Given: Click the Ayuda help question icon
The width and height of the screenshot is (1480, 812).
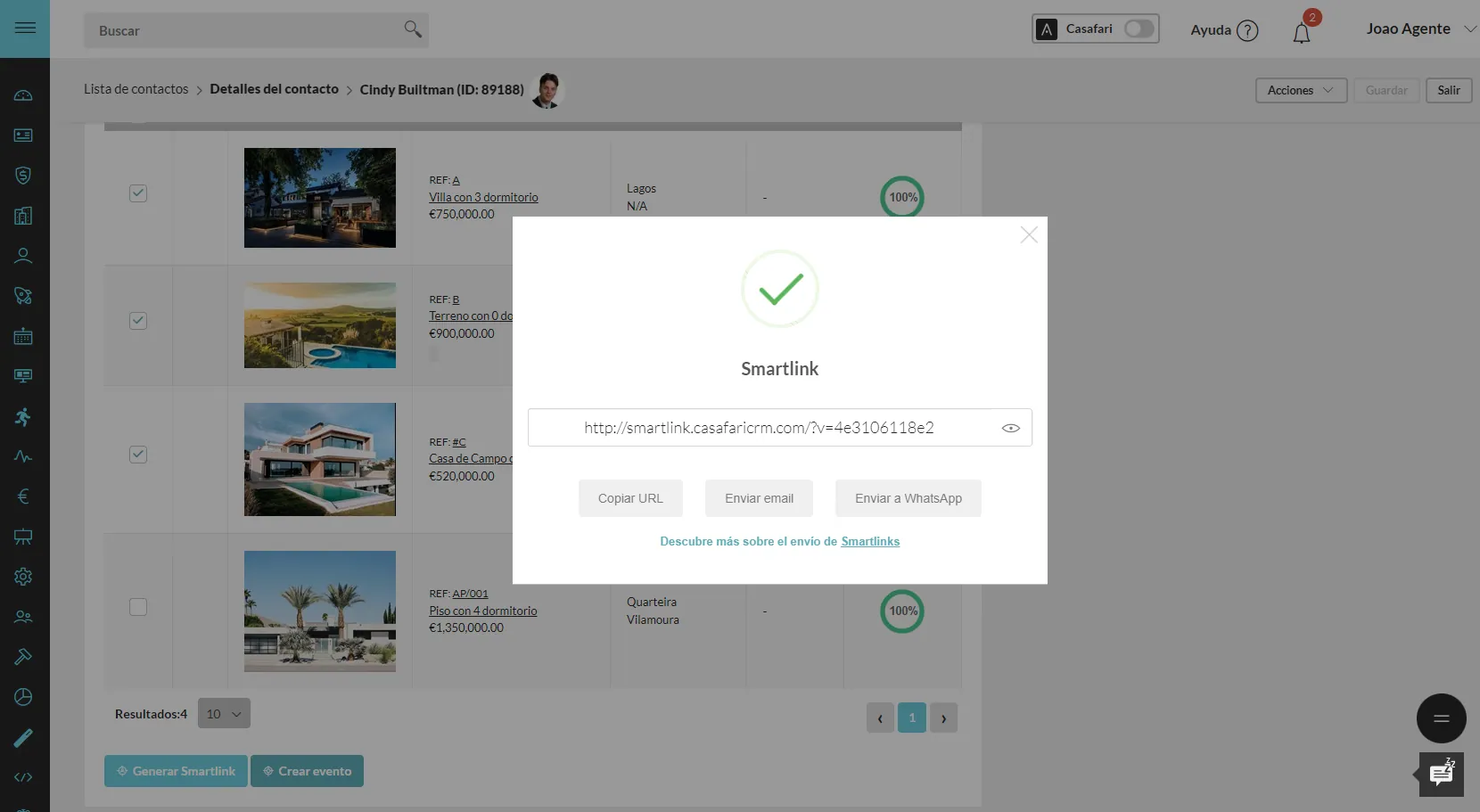Looking at the screenshot, I should click(x=1248, y=30).
